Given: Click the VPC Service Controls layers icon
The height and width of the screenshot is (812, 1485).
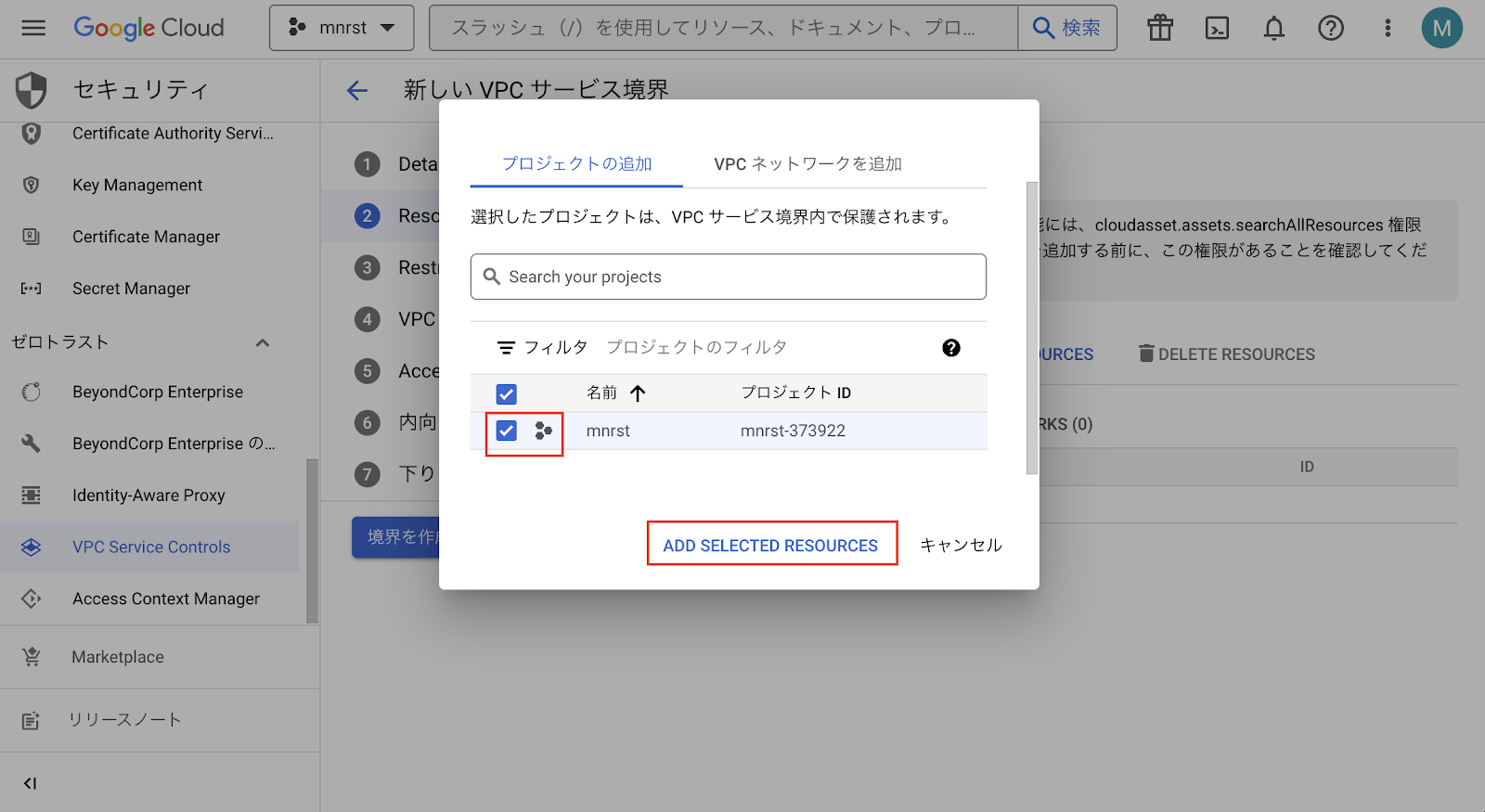Looking at the screenshot, I should (32, 547).
